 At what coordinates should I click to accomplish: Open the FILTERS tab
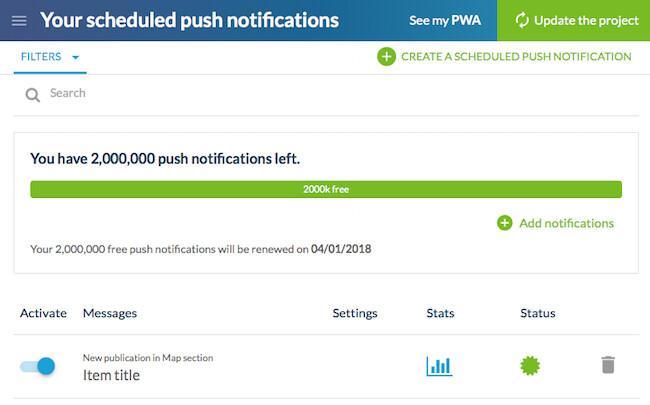click(50, 57)
